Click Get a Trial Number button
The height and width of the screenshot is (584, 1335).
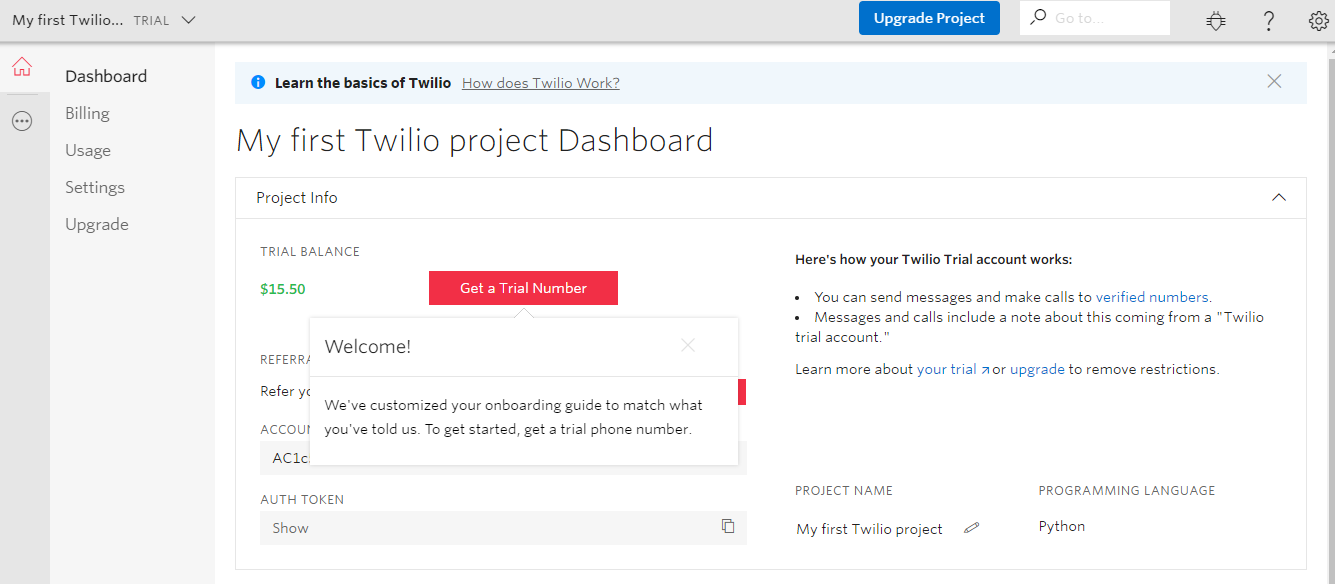523,288
